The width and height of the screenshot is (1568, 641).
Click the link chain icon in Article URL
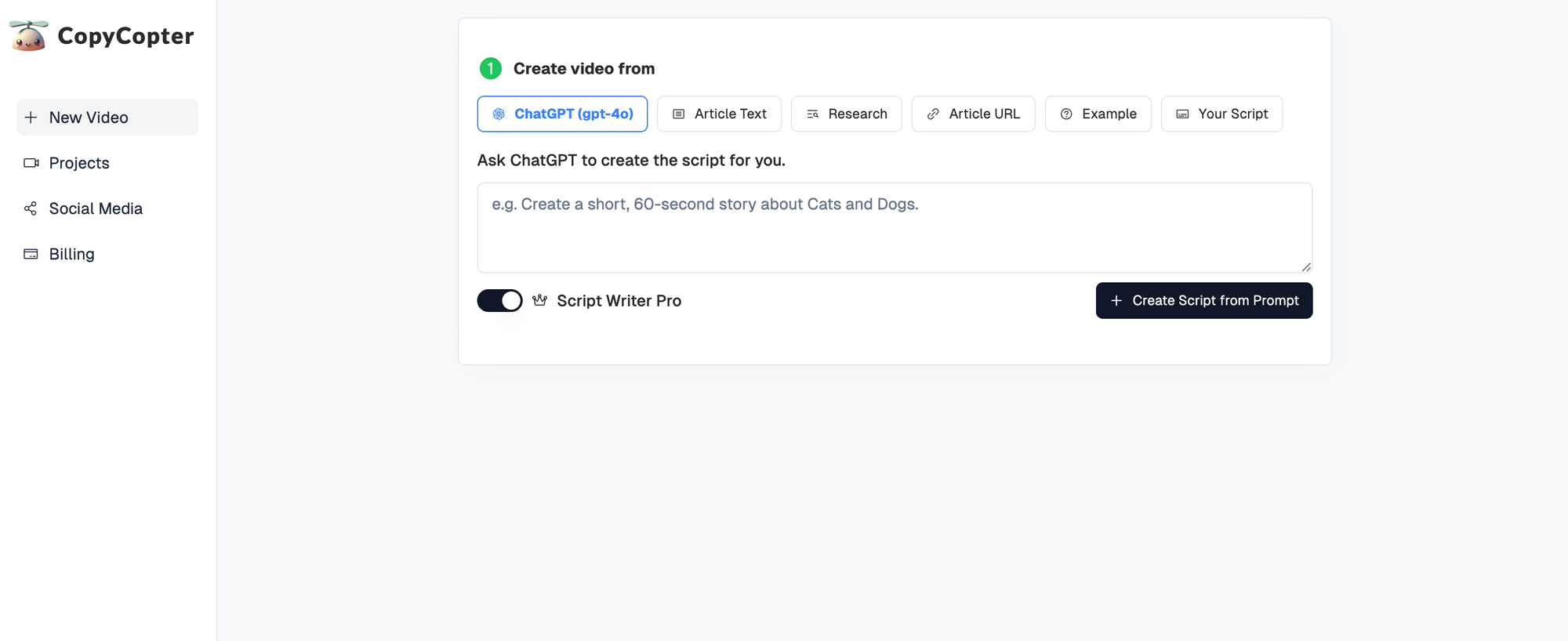[x=933, y=114]
